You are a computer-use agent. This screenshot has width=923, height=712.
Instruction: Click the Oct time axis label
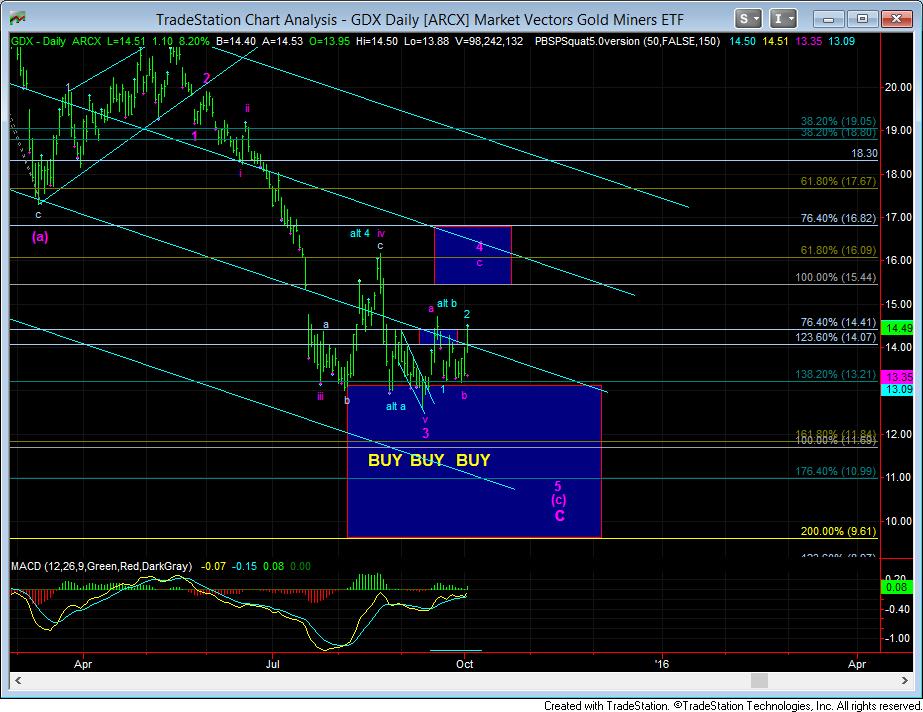[x=464, y=664]
